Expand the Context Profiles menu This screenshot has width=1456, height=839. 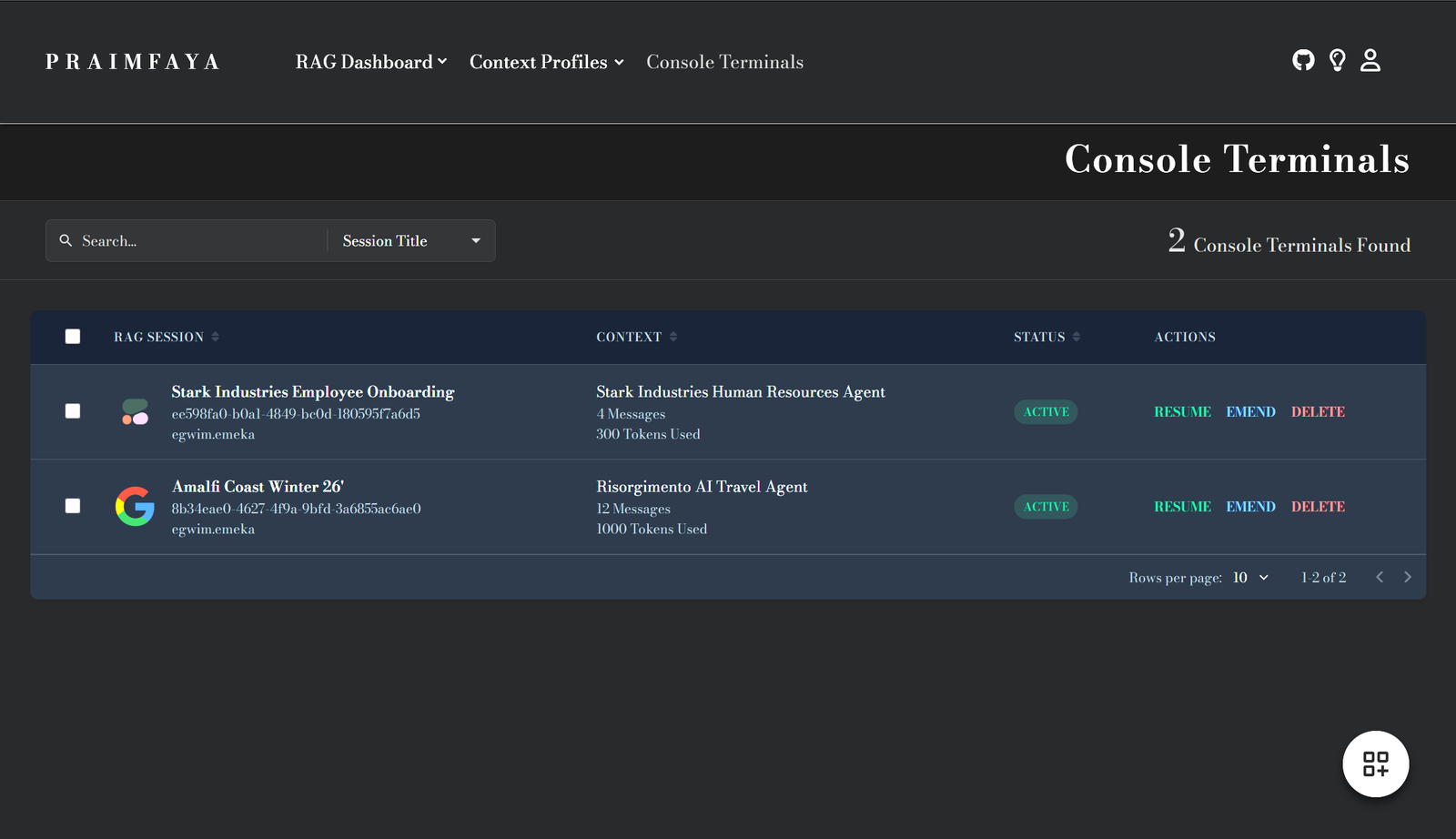pyautogui.click(x=547, y=62)
